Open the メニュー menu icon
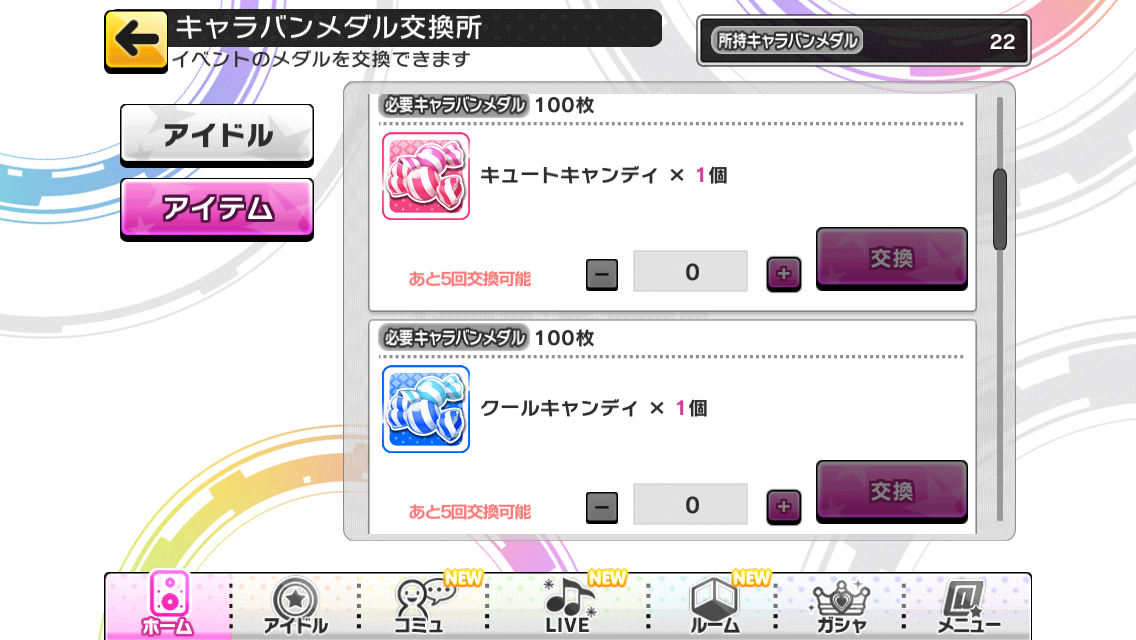This screenshot has height=640, width=1136. (969, 606)
